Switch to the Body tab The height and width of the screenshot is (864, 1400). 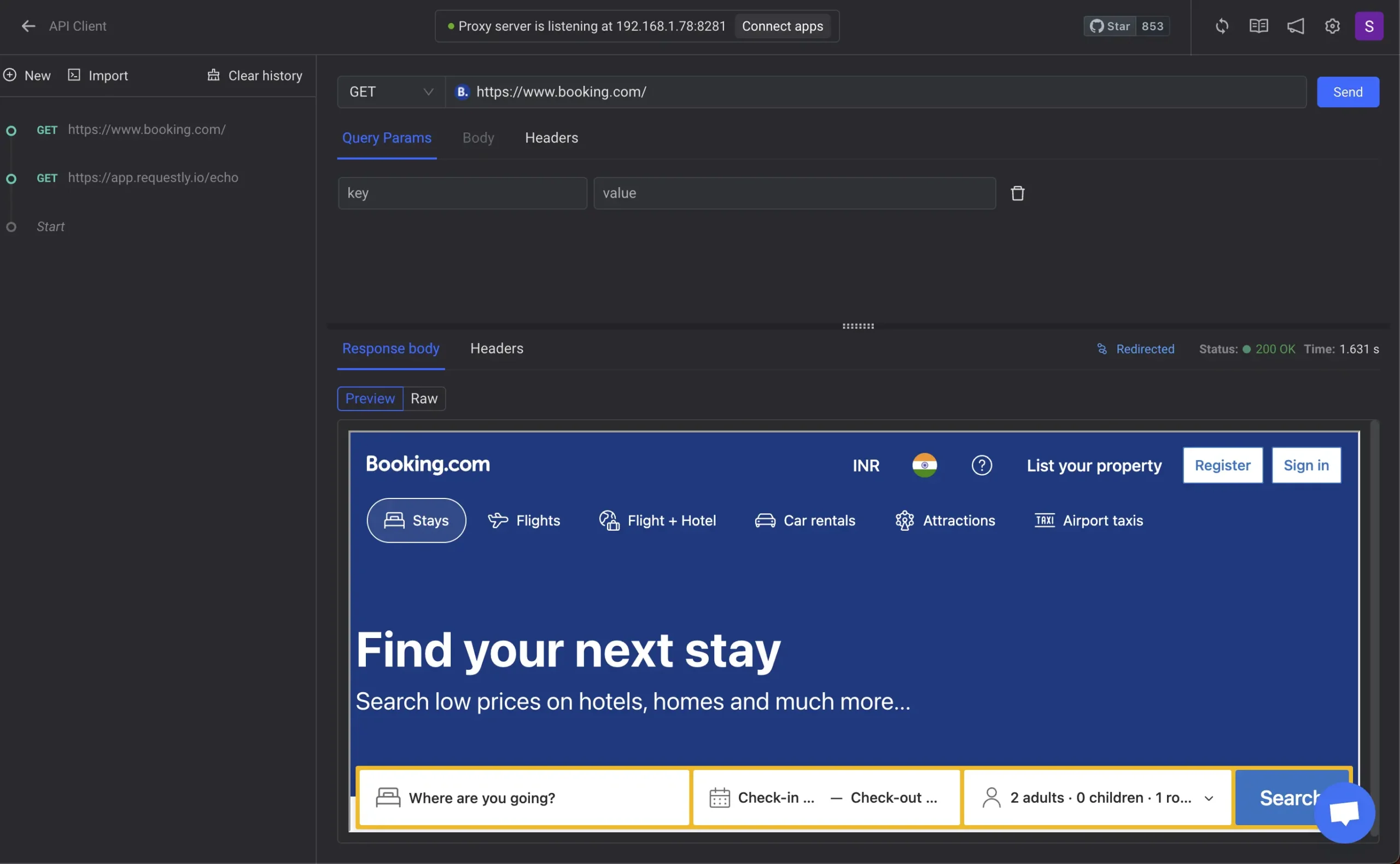point(478,138)
